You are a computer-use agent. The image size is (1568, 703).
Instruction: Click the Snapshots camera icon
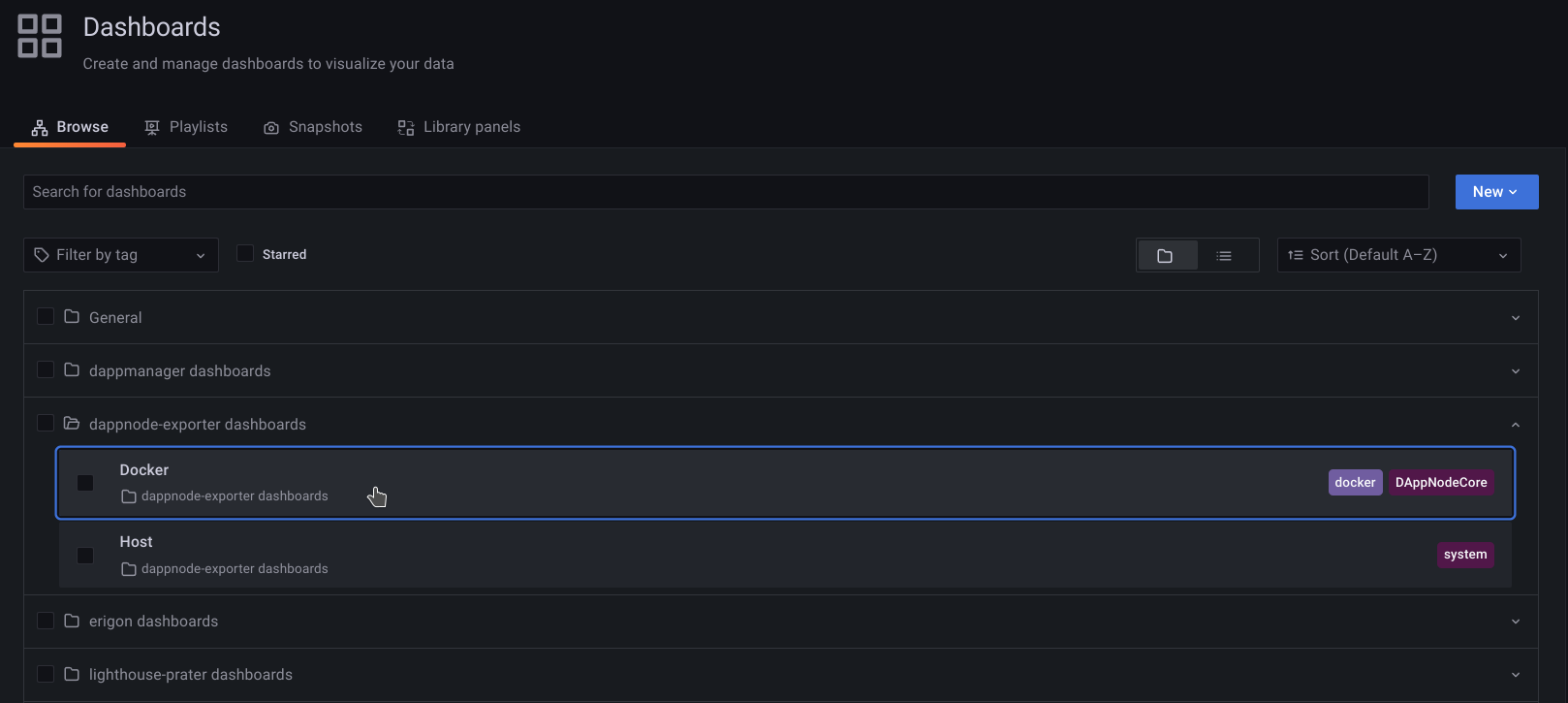(271, 128)
